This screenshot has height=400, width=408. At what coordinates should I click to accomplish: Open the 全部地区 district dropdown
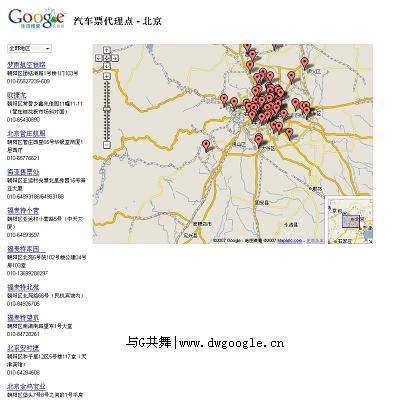pyautogui.click(x=29, y=49)
